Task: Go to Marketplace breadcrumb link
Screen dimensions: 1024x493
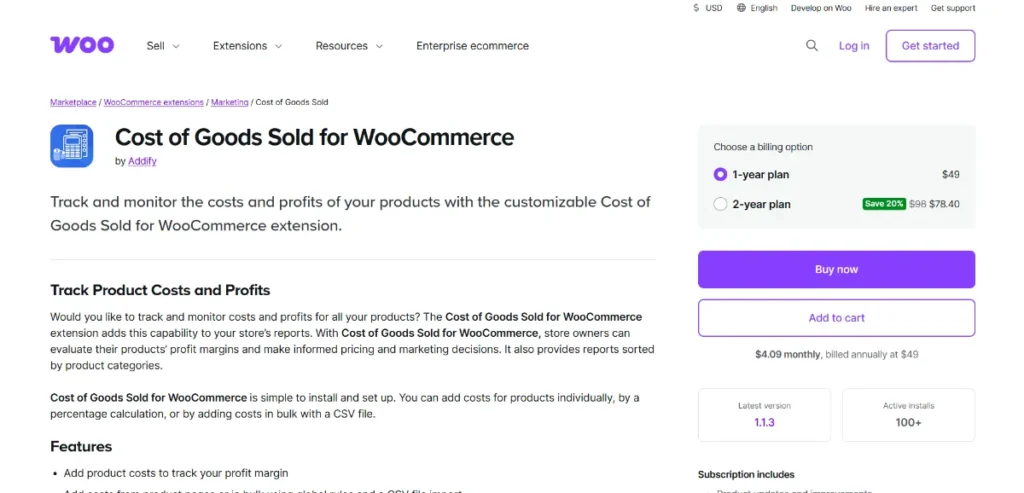Action: 73,102
